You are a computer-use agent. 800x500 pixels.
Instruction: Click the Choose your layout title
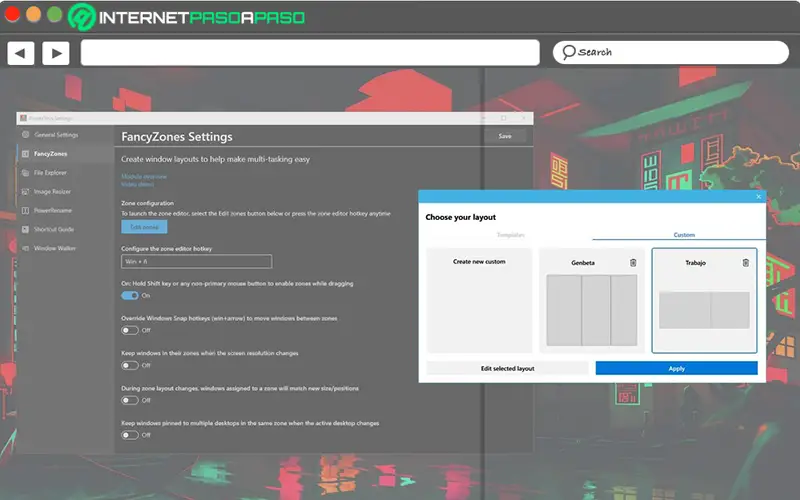click(x=461, y=217)
